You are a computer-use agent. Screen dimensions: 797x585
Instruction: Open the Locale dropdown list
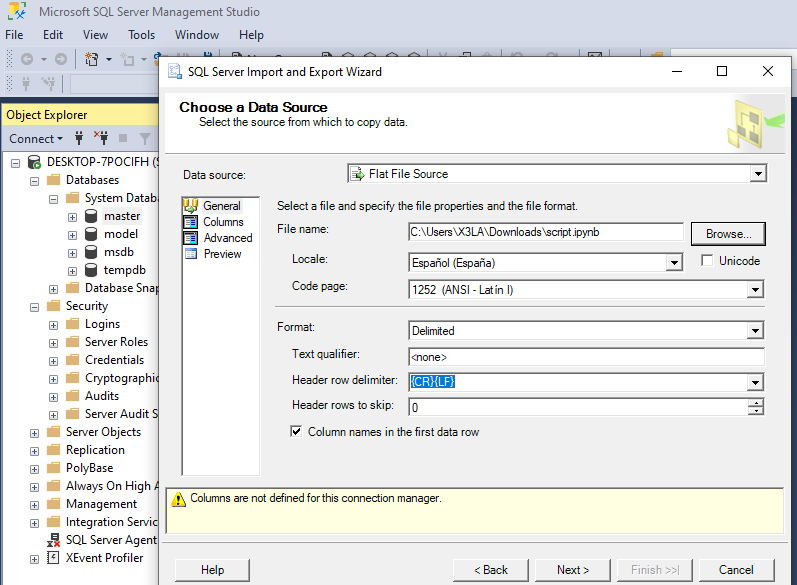tap(674, 264)
